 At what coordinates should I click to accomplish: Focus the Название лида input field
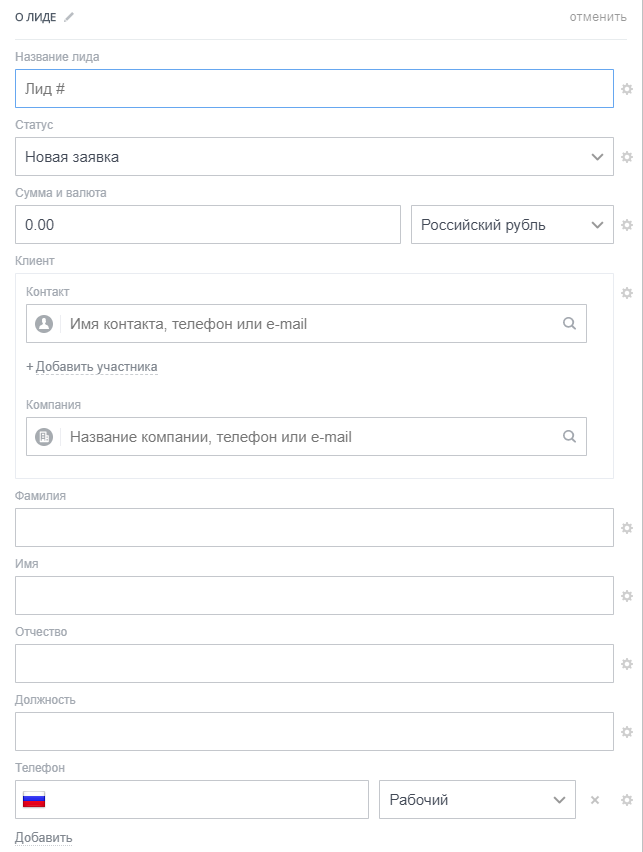[x=314, y=89]
